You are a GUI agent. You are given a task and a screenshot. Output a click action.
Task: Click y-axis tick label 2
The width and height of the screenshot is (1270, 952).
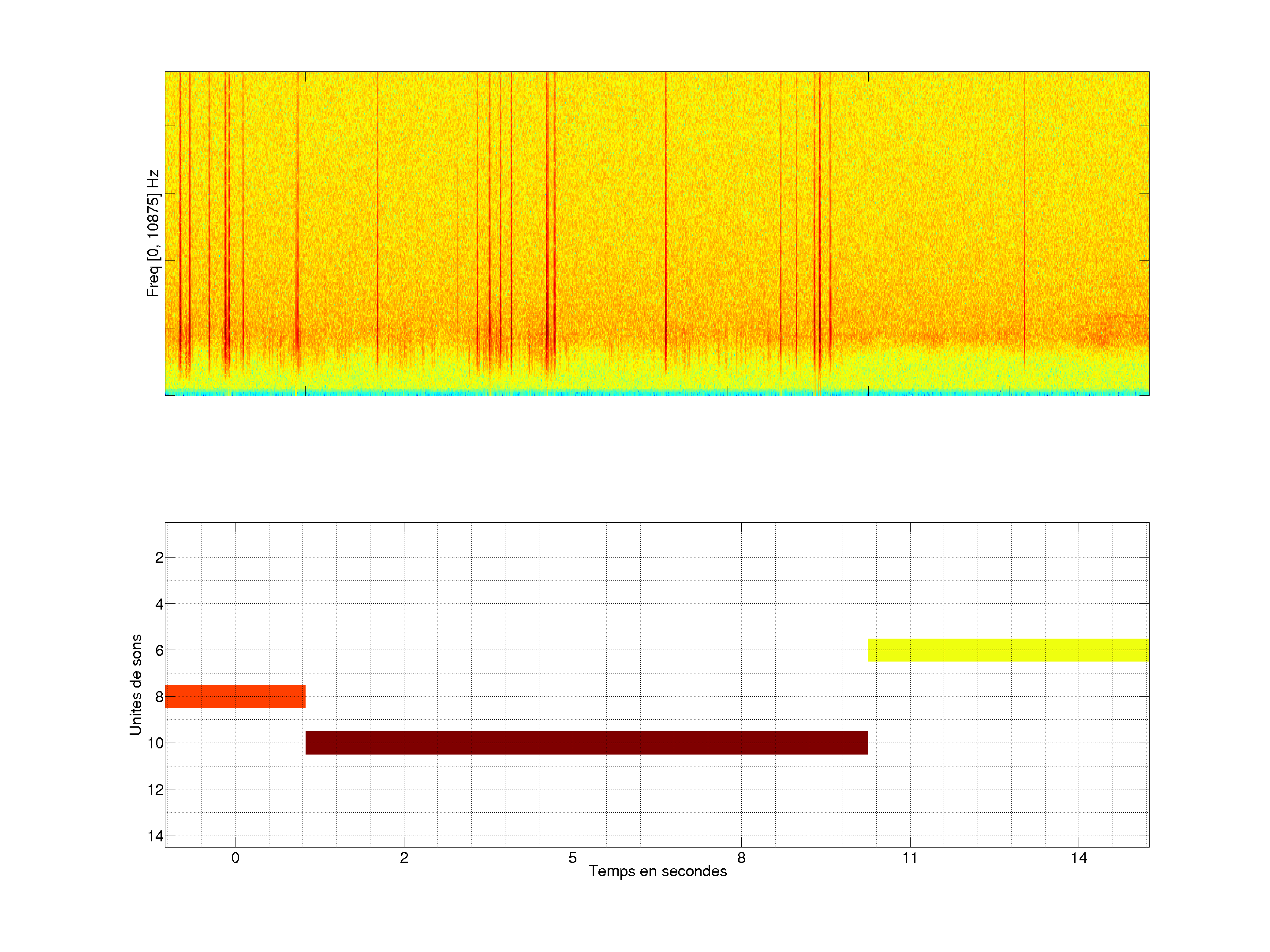159,558
